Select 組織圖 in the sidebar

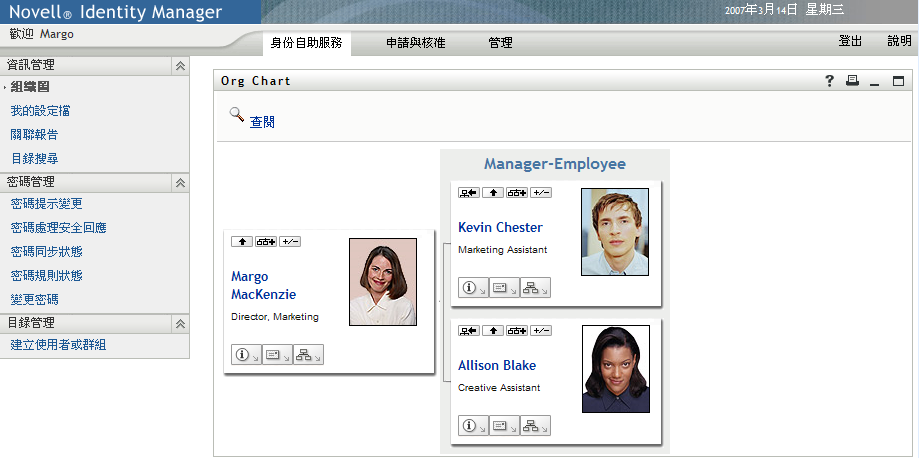click(30, 87)
